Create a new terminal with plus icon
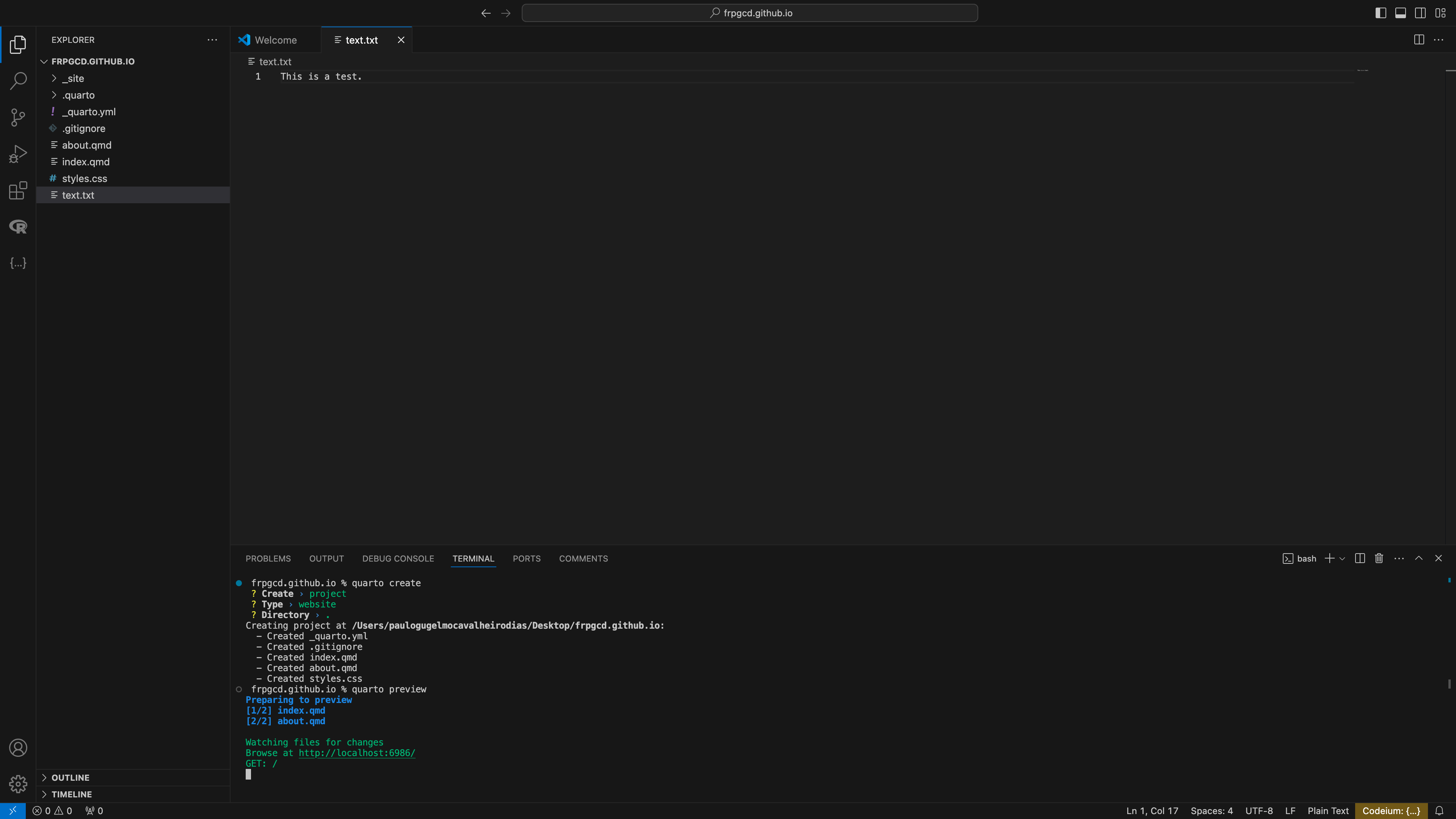Viewport: 1456px width, 819px height. (1329, 559)
